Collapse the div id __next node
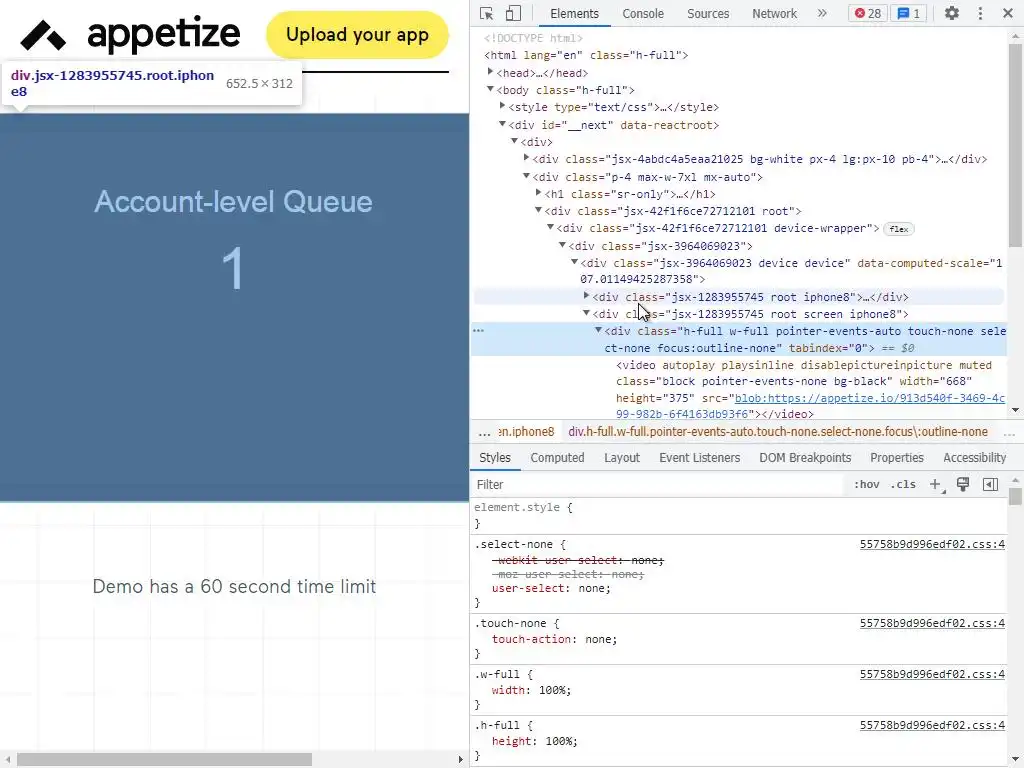Image resolution: width=1024 pixels, height=768 pixels. click(502, 124)
